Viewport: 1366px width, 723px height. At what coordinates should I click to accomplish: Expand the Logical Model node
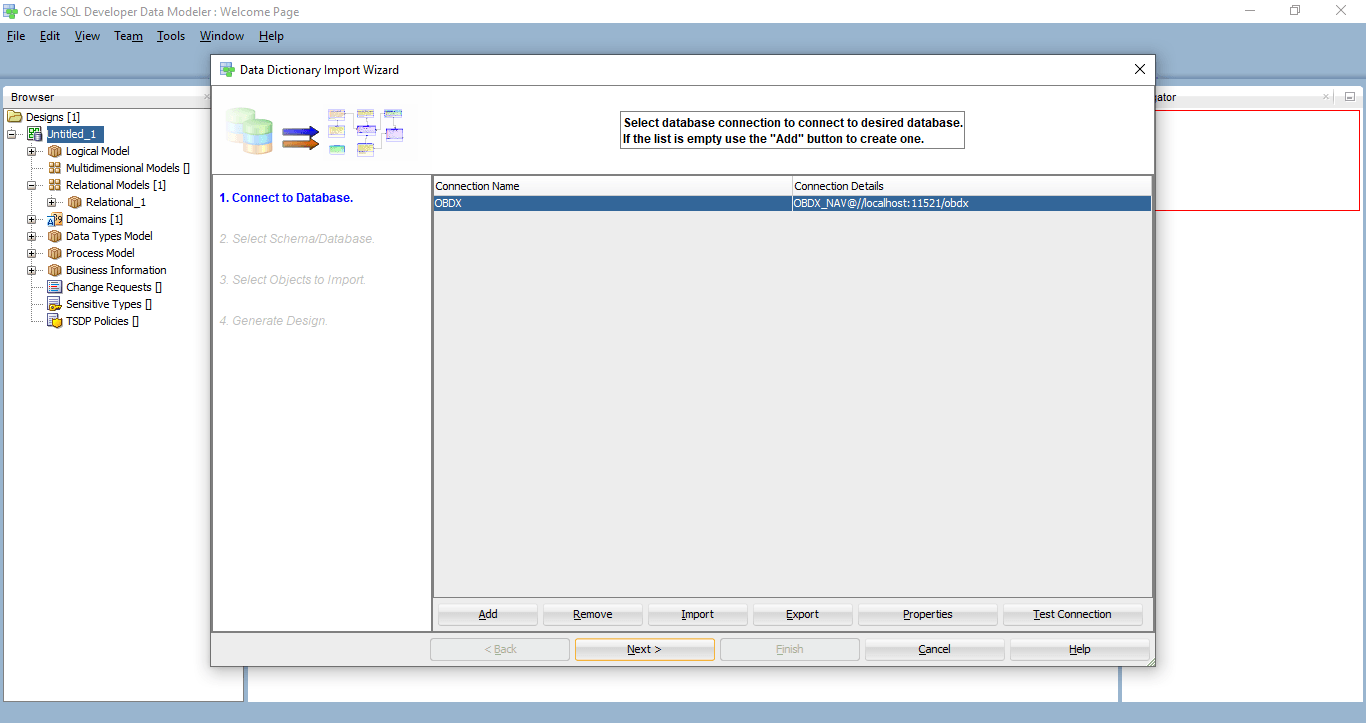coord(32,151)
